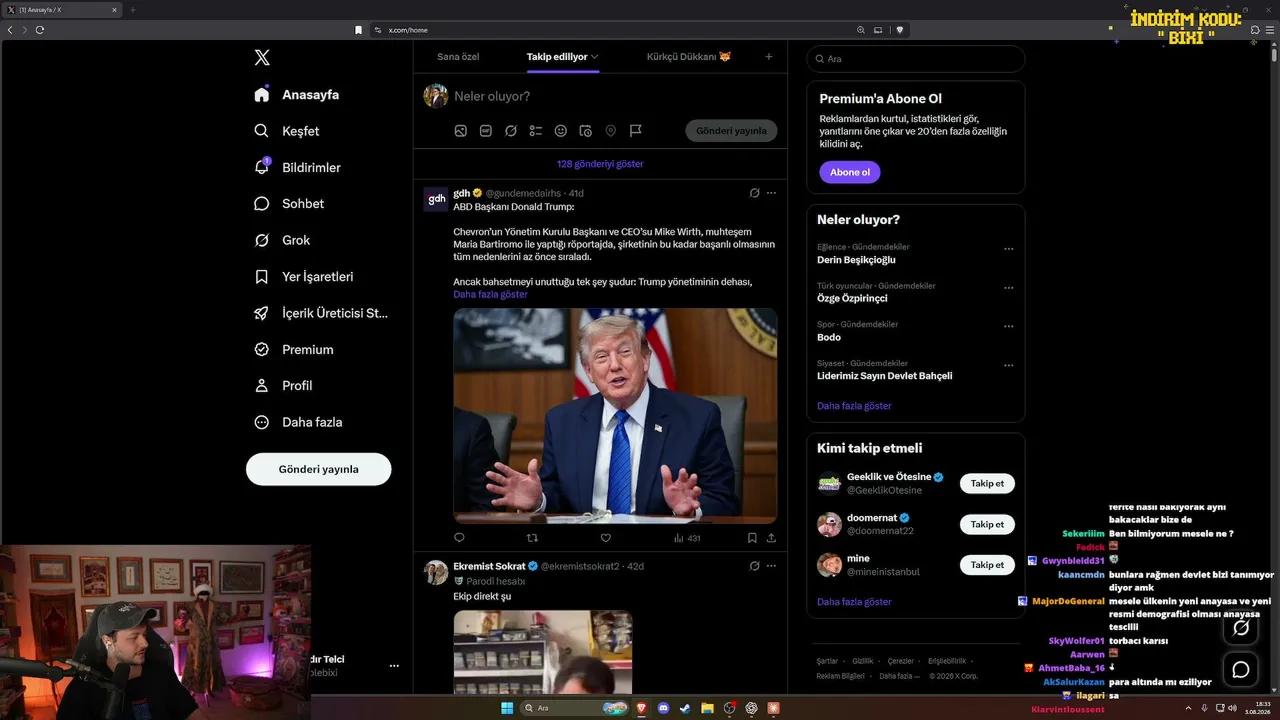Click sidebar Gönderi yayınla button
This screenshot has height=720, width=1280.
pos(318,469)
